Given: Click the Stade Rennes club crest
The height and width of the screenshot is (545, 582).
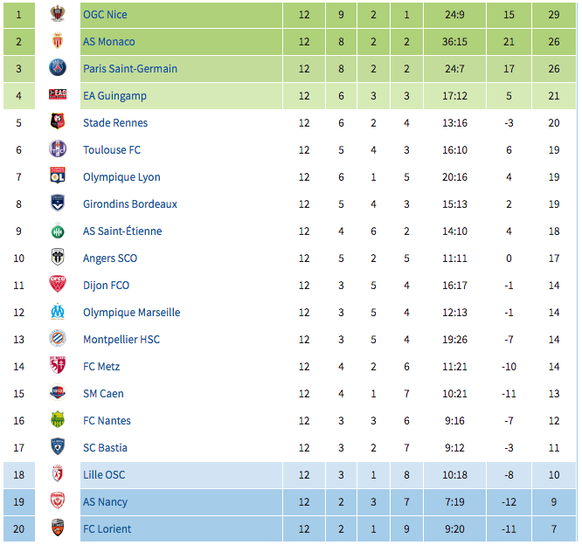Looking at the screenshot, I should click(58, 122).
